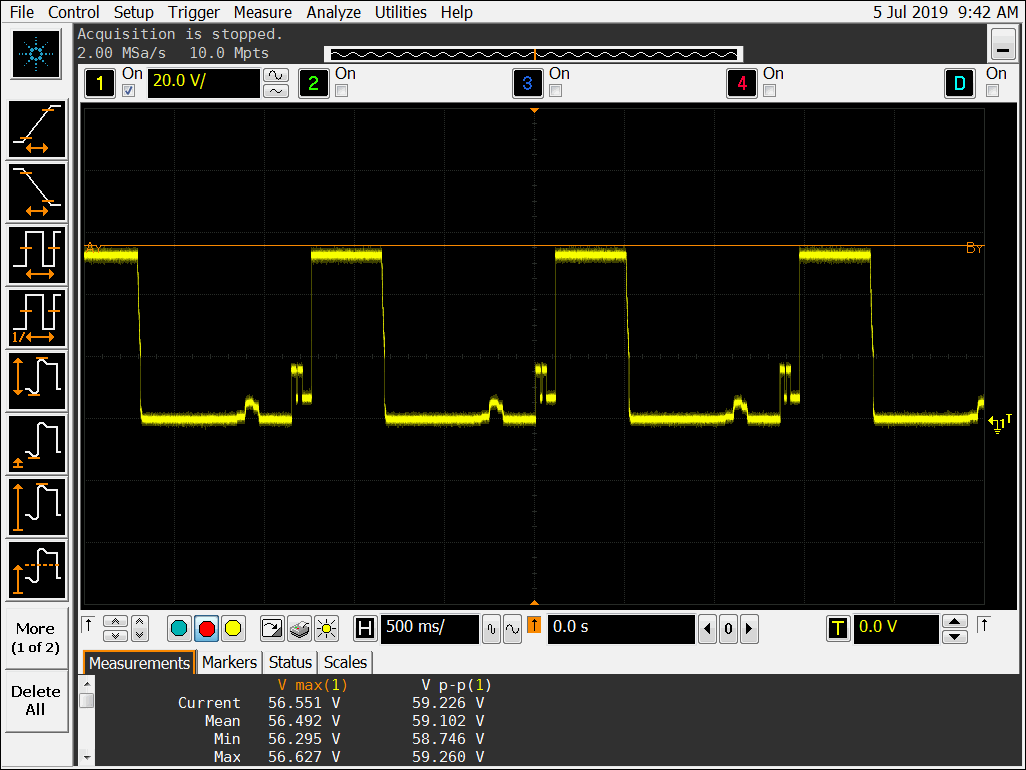This screenshot has width=1026, height=770.
Task: Click the minimize button below the clock
Action: [1002, 45]
